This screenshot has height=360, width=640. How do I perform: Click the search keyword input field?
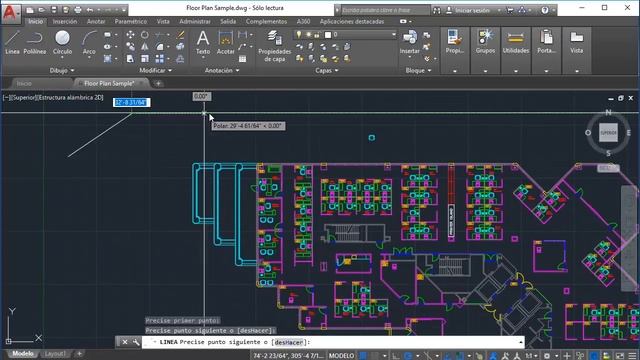(x=386, y=10)
